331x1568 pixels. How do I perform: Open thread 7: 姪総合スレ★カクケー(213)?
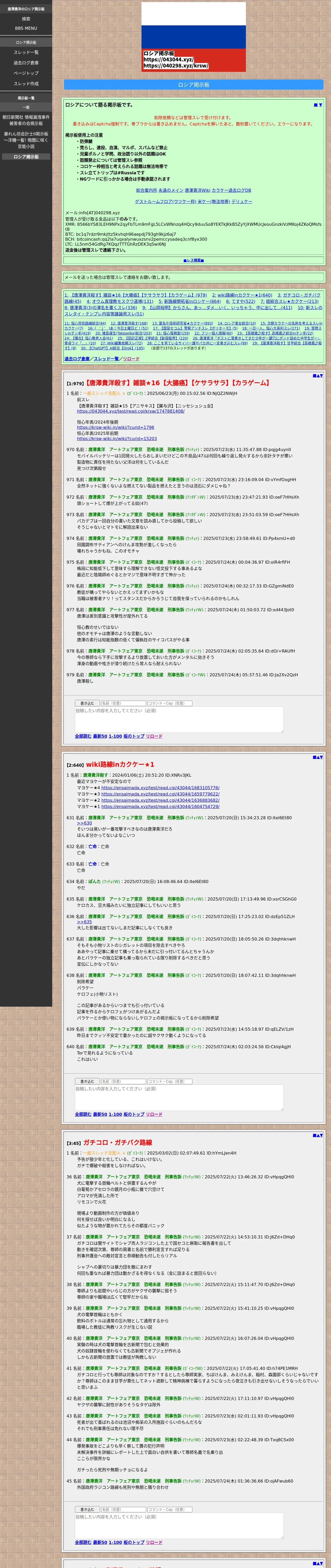click(290, 301)
